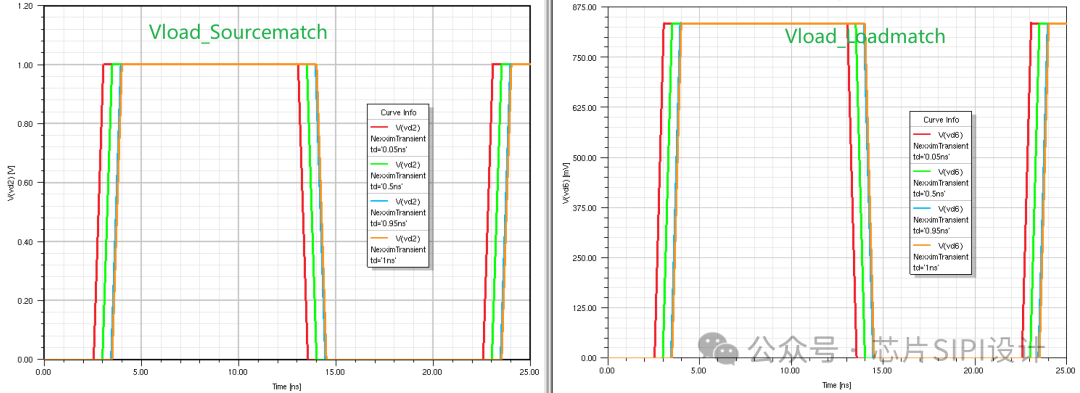
Task: Select td='0.05ns' entry in the left legend
Action: click(390, 148)
